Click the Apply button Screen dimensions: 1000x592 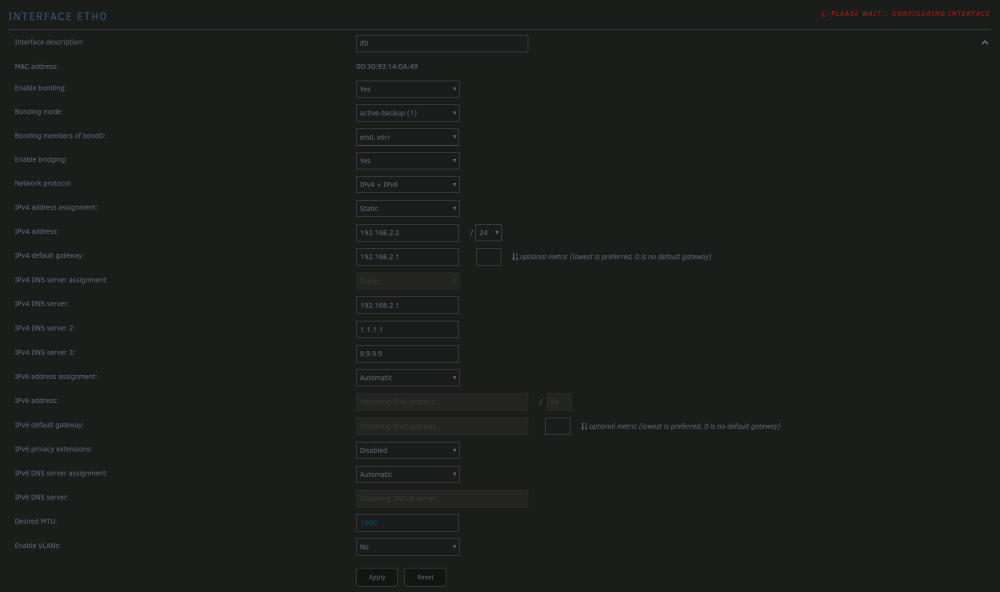click(x=376, y=577)
